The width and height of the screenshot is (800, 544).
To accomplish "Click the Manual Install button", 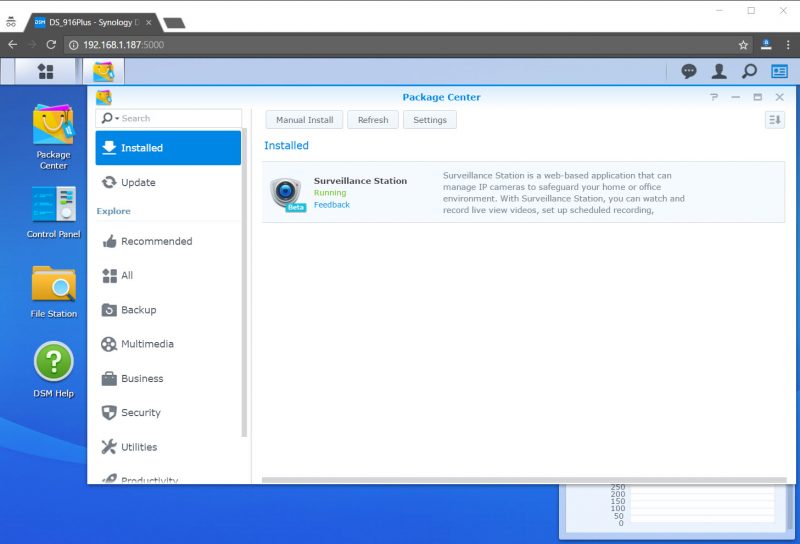I will (x=305, y=120).
